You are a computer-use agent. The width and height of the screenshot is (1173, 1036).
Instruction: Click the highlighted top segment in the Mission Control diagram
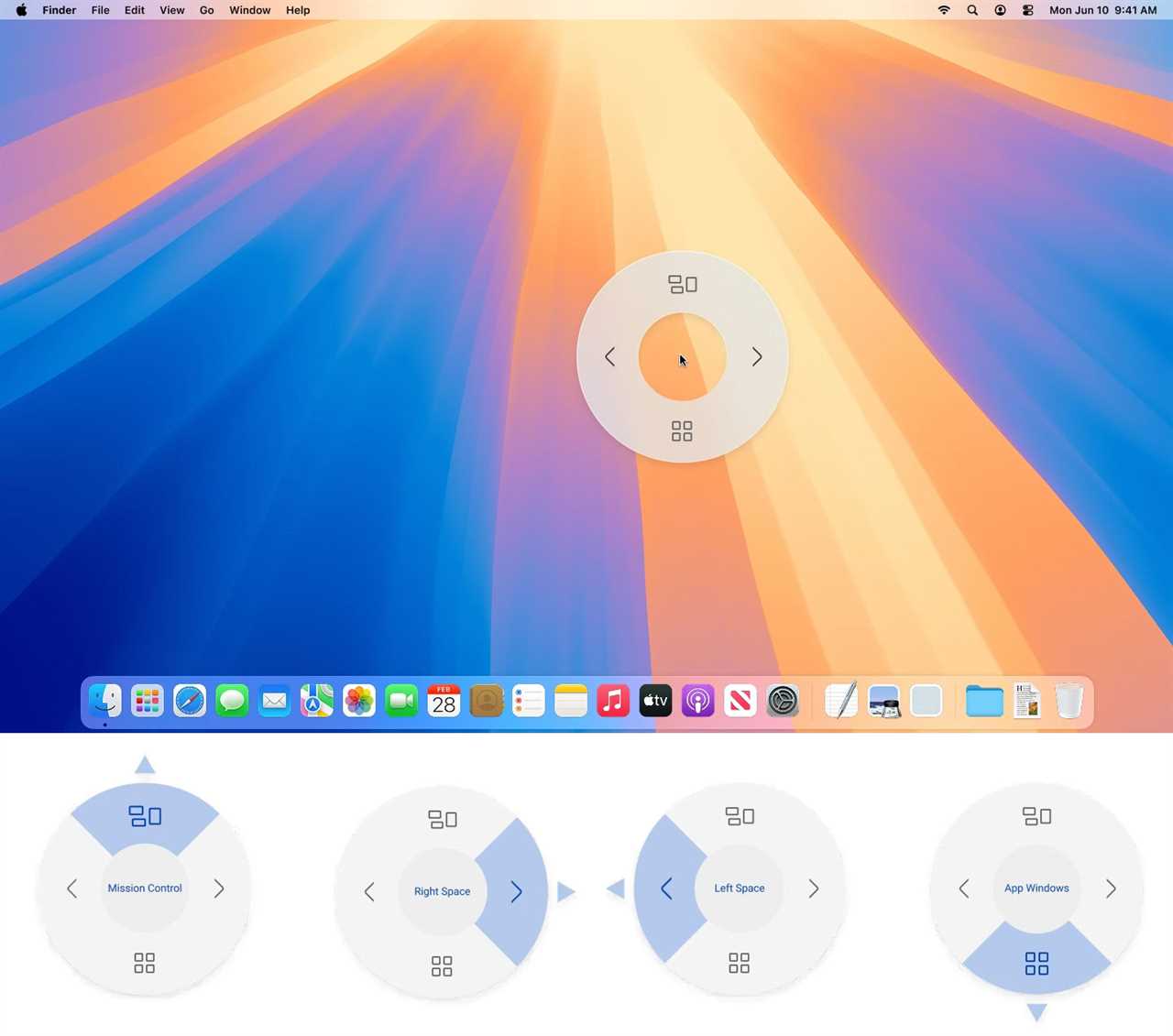[x=145, y=815]
